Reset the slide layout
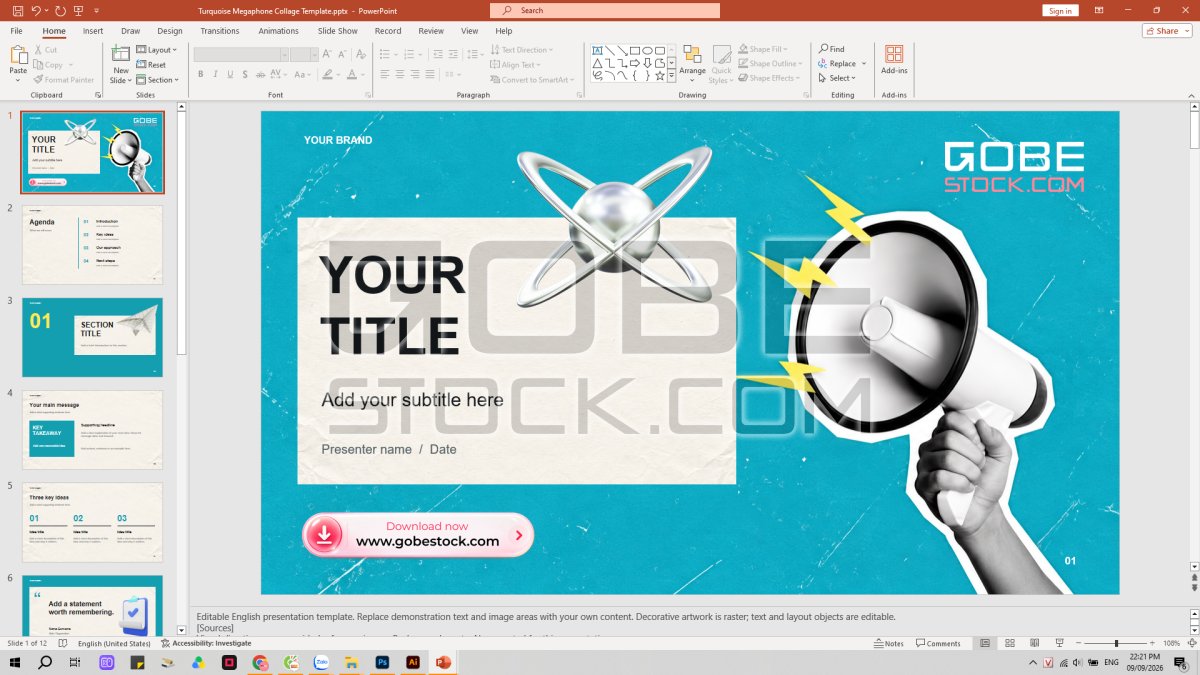This screenshot has width=1200, height=675. pyautogui.click(x=152, y=65)
